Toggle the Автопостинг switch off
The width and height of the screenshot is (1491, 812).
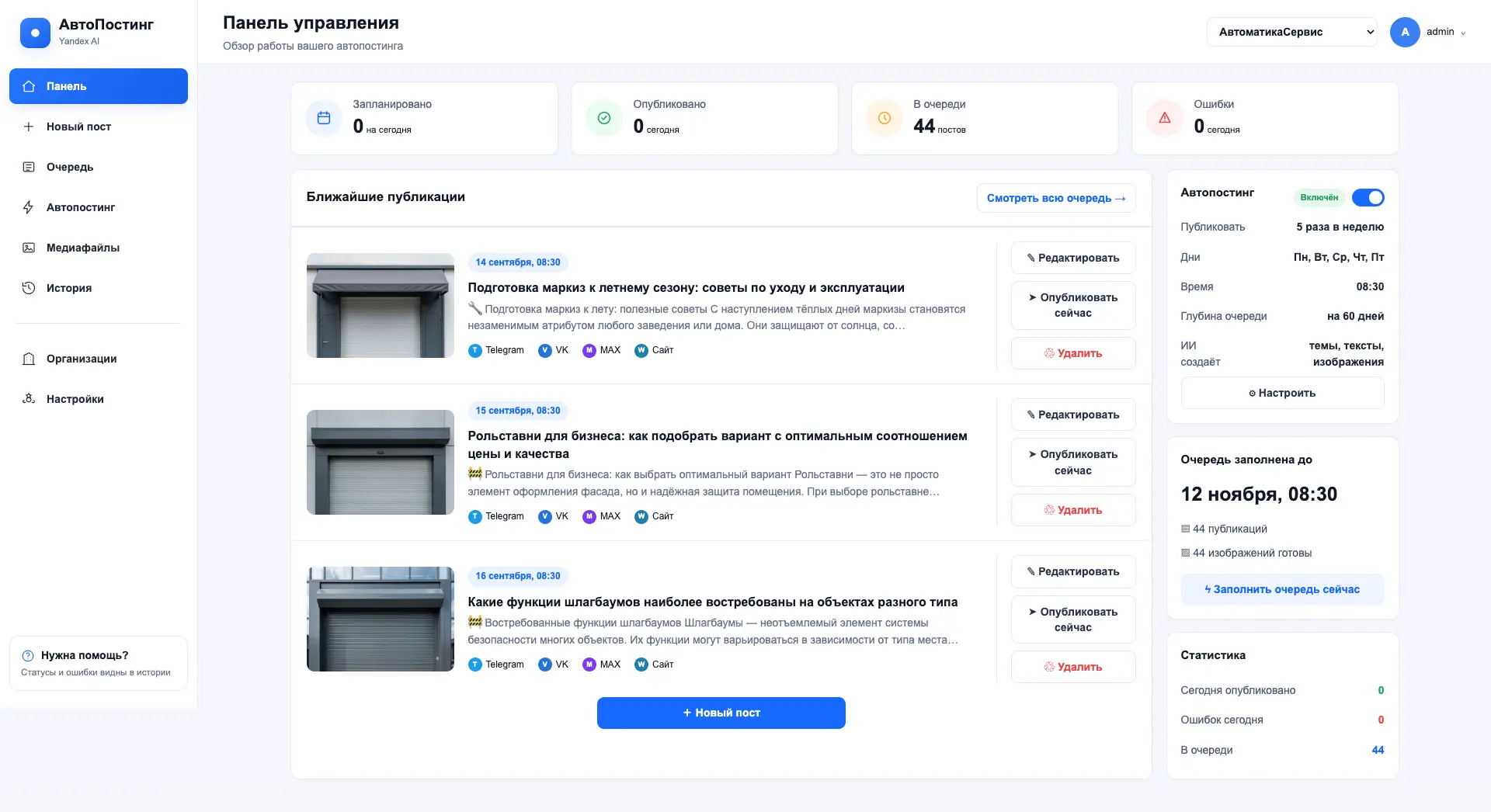[1368, 198]
